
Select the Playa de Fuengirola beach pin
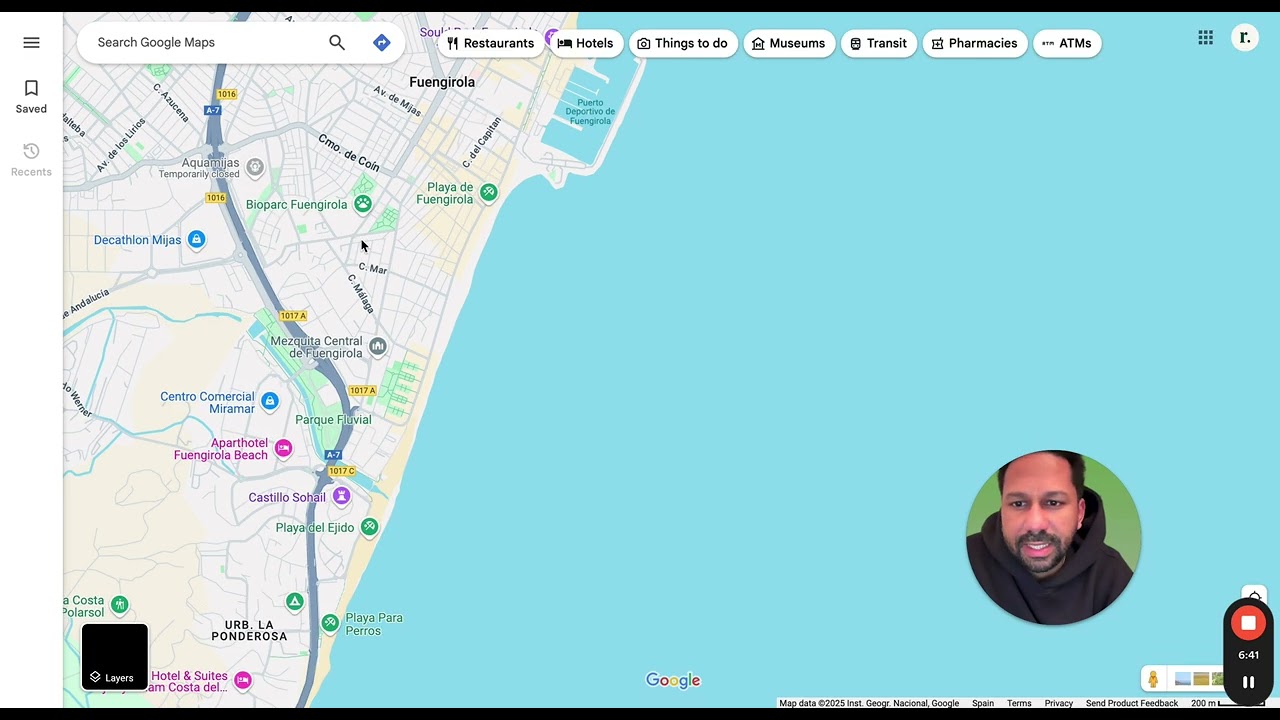(x=488, y=192)
